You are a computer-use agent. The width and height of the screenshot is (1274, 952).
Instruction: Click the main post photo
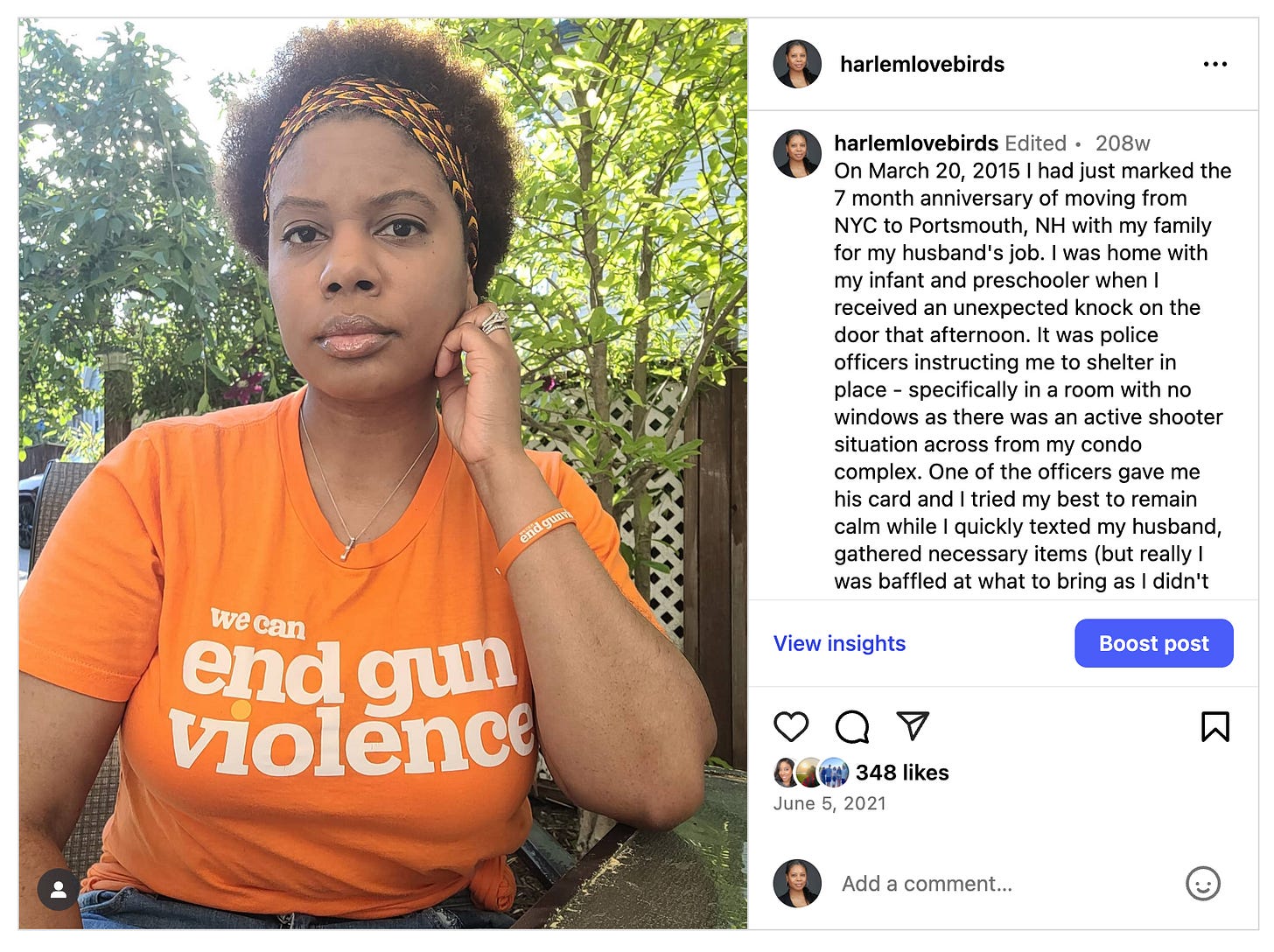[x=383, y=473]
